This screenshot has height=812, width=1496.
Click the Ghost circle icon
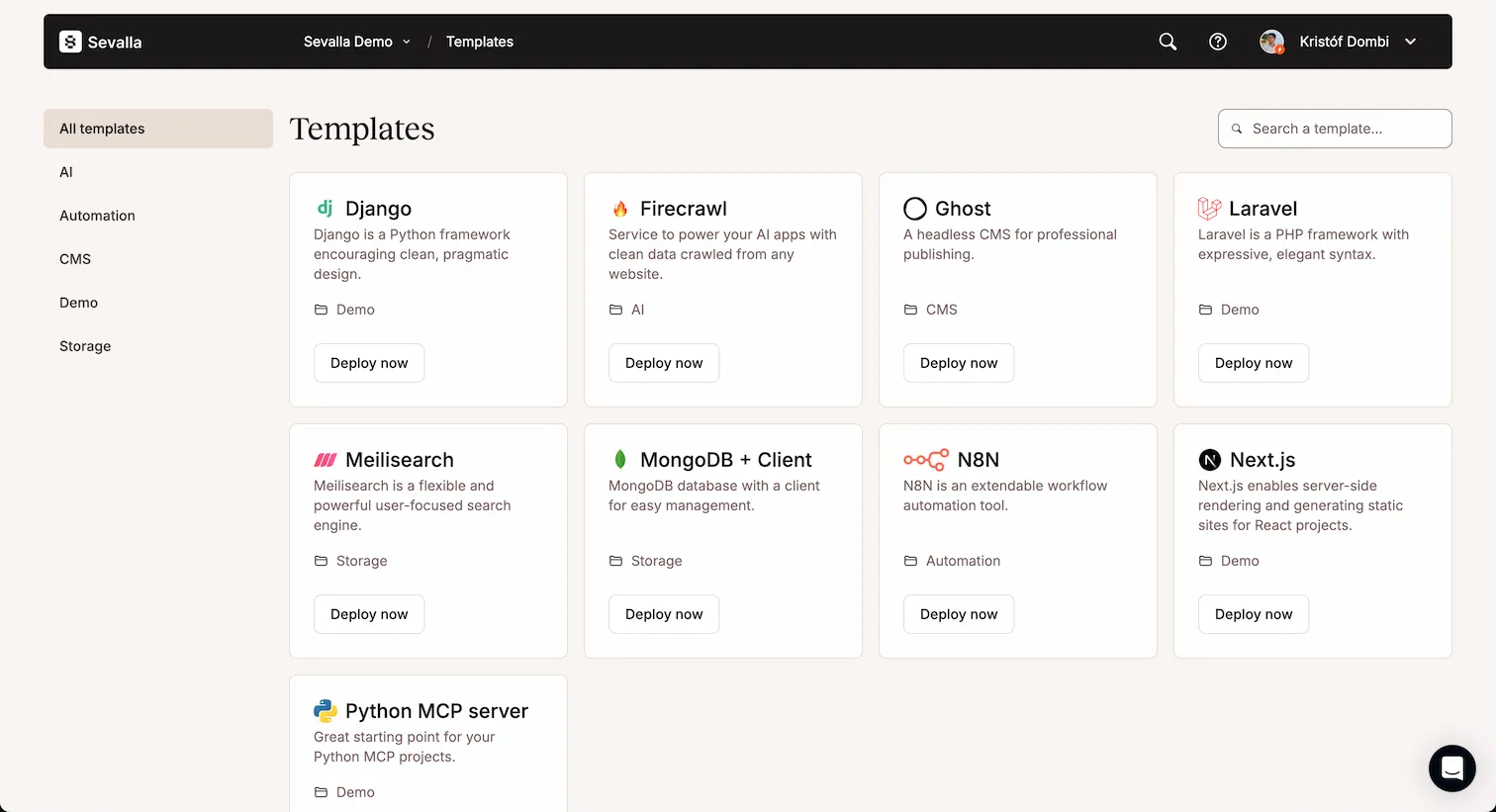click(915, 209)
